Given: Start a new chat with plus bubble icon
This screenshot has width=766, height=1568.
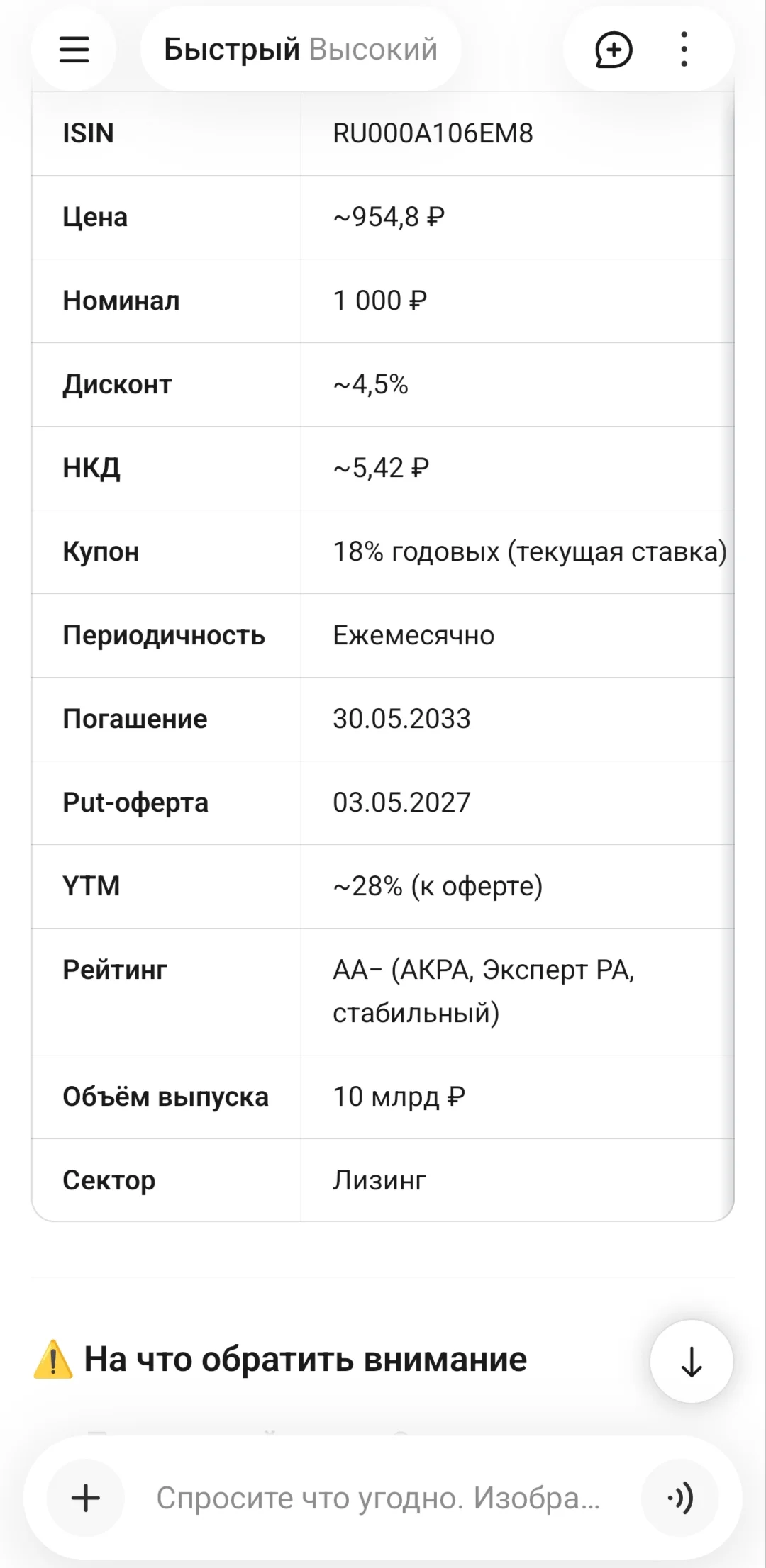Looking at the screenshot, I should point(614,50).
